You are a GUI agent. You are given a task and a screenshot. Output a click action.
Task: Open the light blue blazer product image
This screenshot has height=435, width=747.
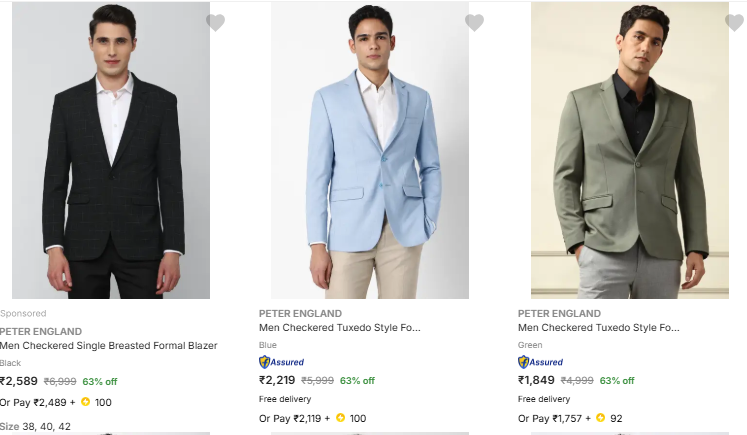click(370, 150)
